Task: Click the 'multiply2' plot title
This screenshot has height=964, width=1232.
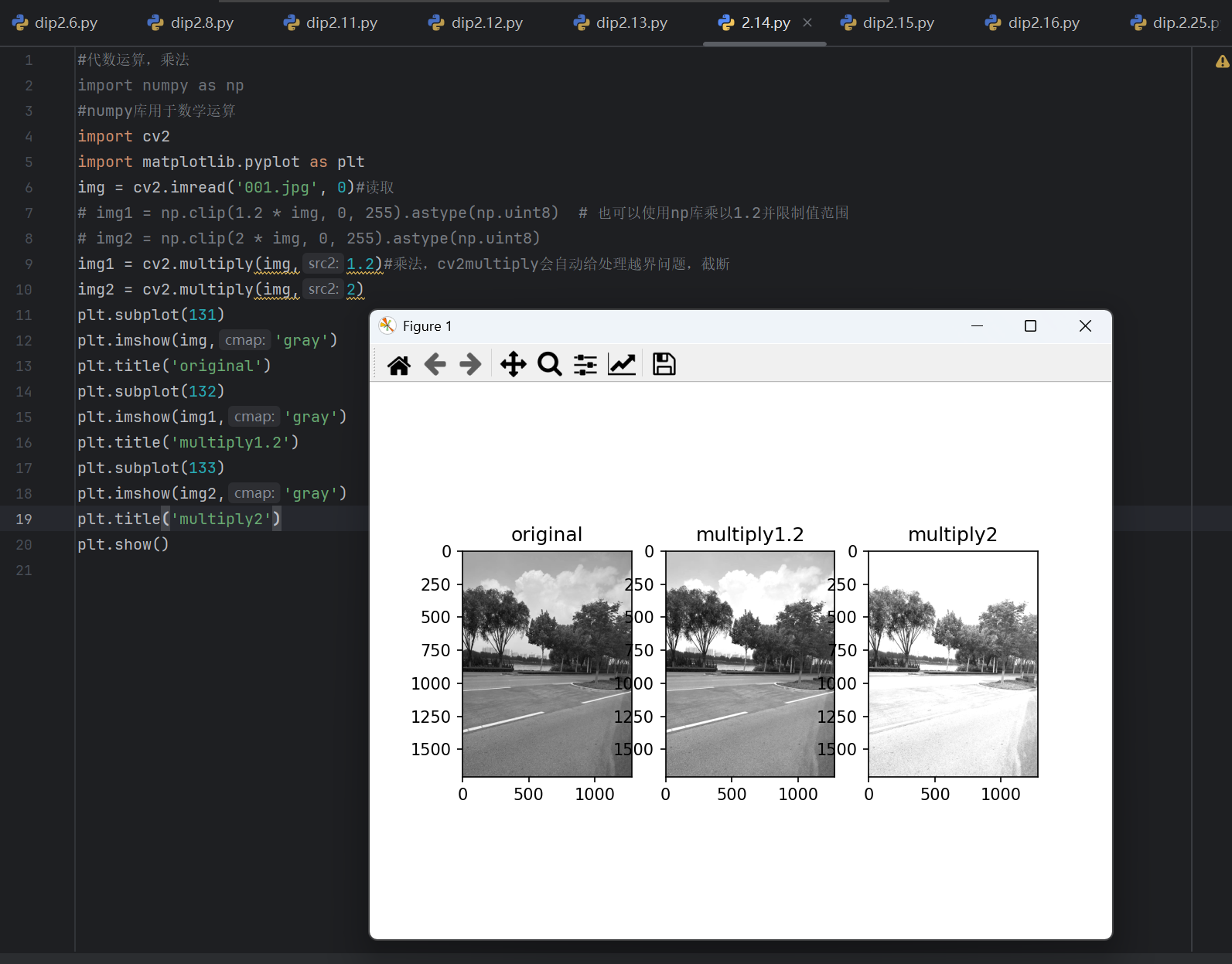Action: [953, 534]
